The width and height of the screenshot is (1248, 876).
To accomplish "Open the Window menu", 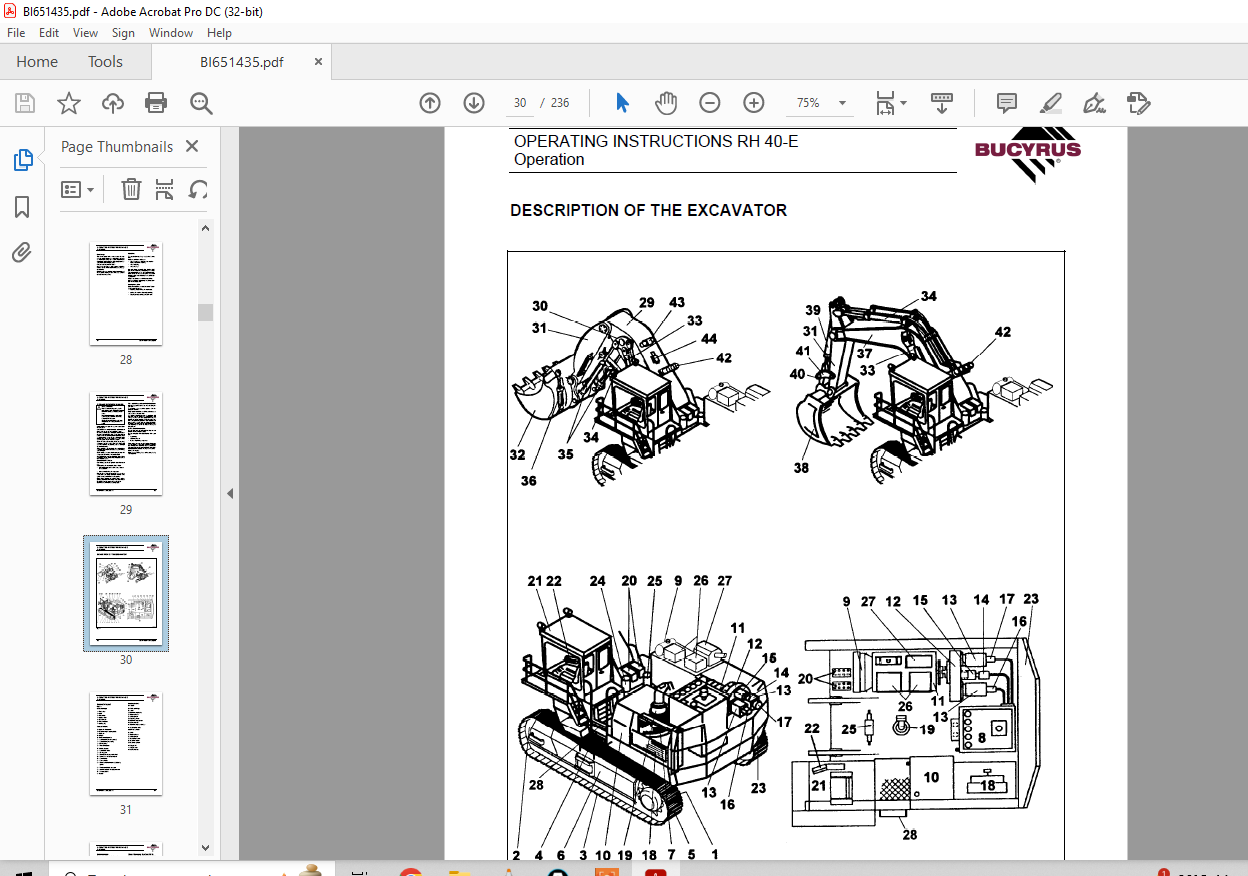I will (171, 33).
